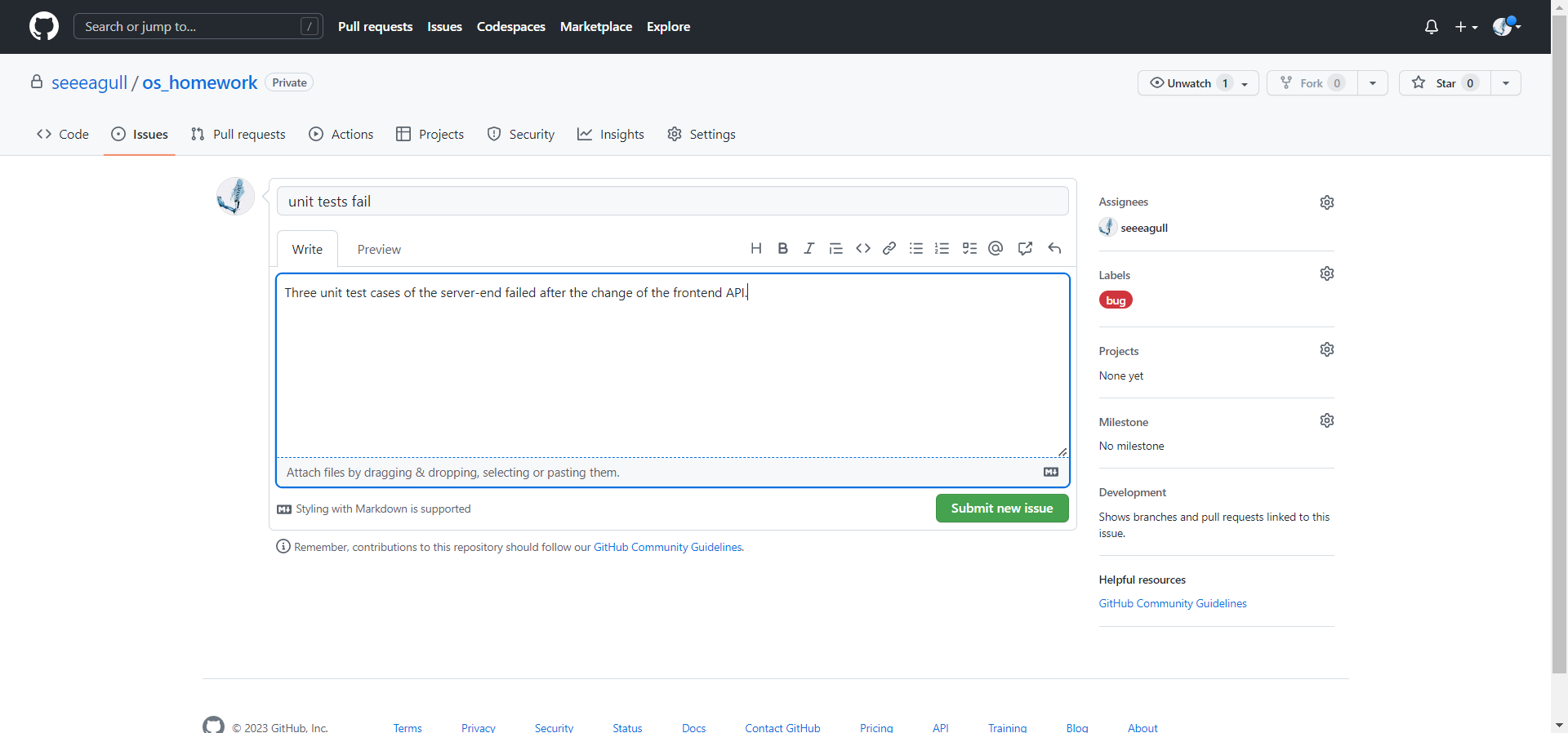Open Terms in the footer

click(x=408, y=727)
